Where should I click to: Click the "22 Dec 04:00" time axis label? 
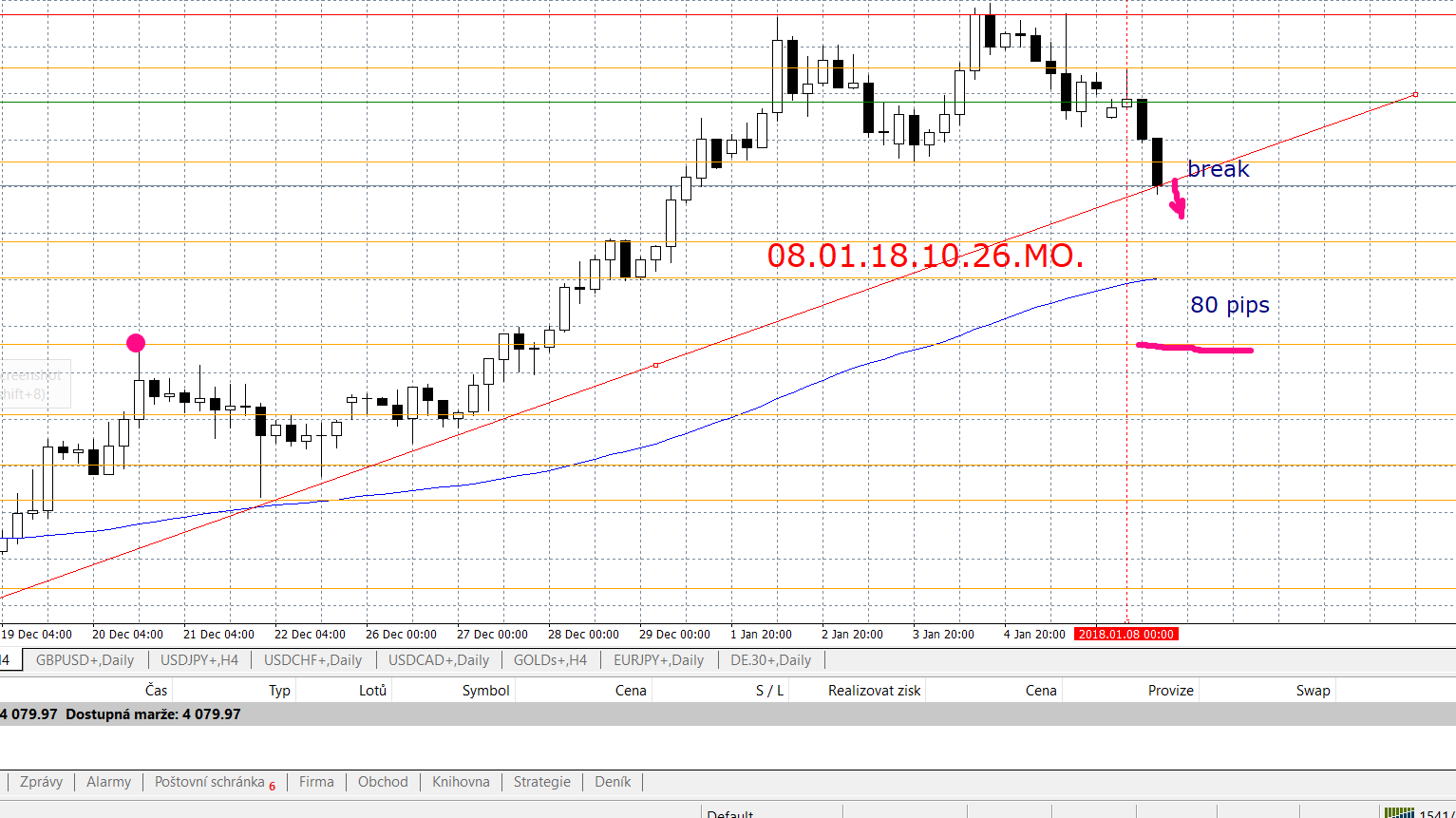310,634
